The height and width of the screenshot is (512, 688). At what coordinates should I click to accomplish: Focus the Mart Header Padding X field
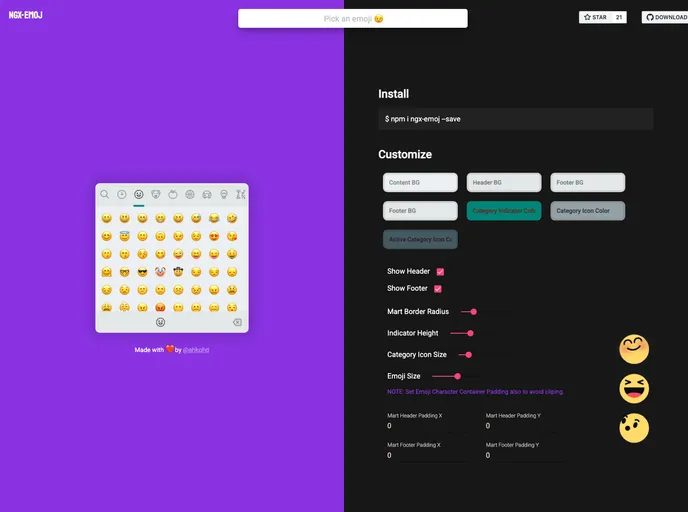point(427,426)
